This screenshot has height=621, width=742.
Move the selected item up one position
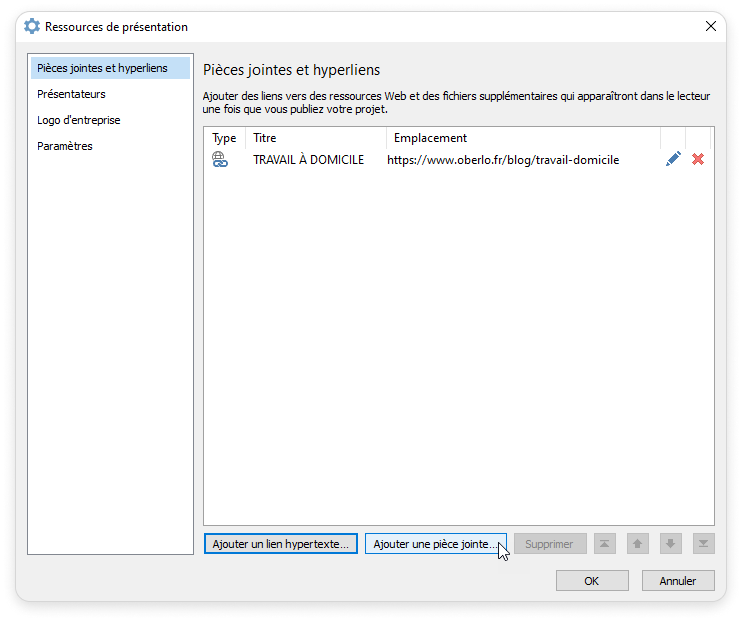pyautogui.click(x=637, y=544)
